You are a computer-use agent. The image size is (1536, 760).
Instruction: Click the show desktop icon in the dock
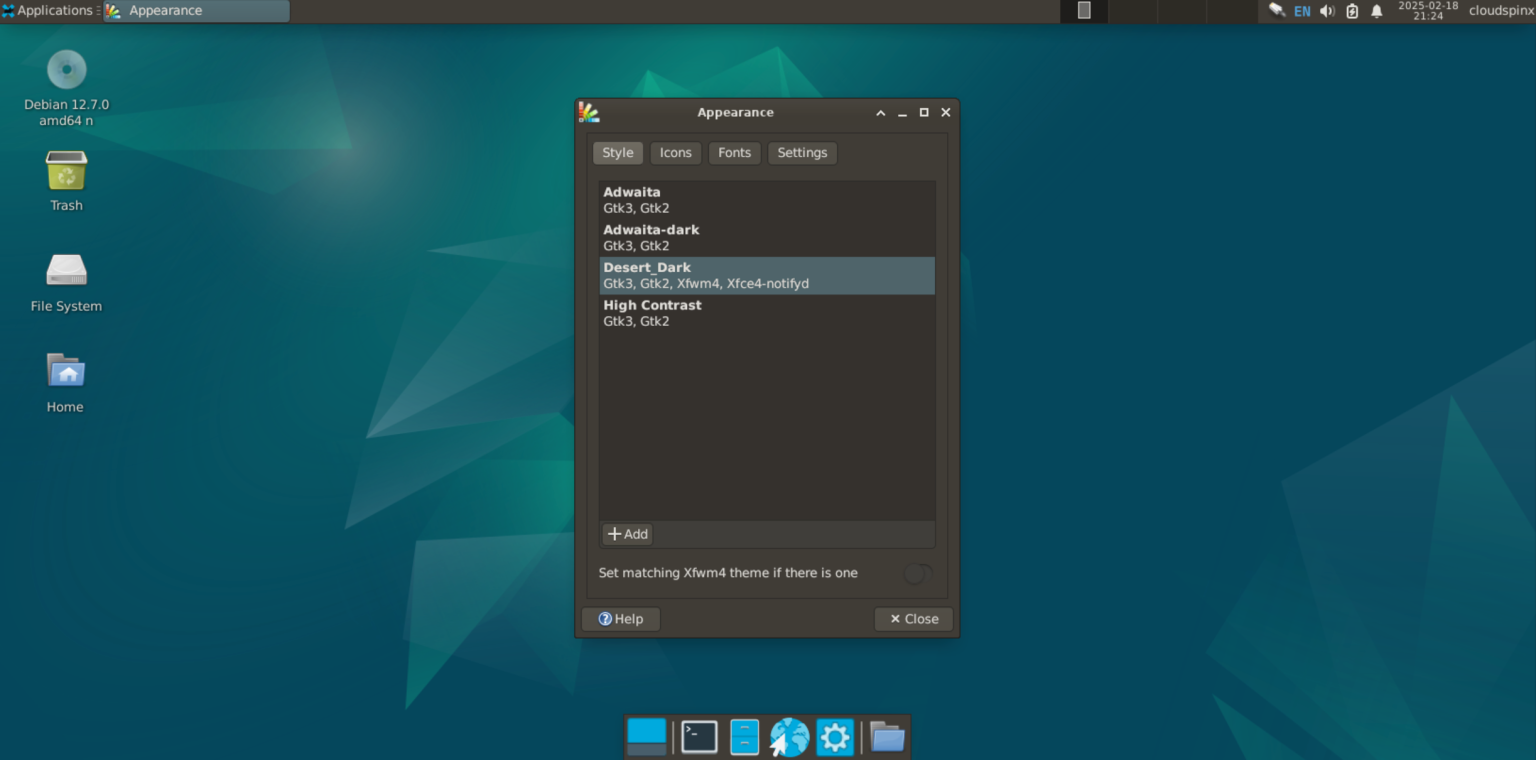[647, 737]
